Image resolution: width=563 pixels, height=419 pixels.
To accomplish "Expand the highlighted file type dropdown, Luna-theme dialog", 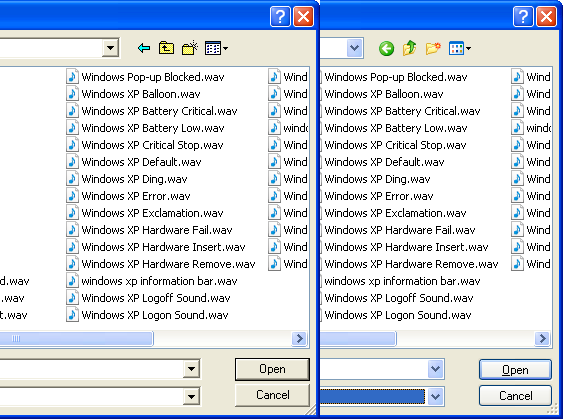I will pos(435,396).
